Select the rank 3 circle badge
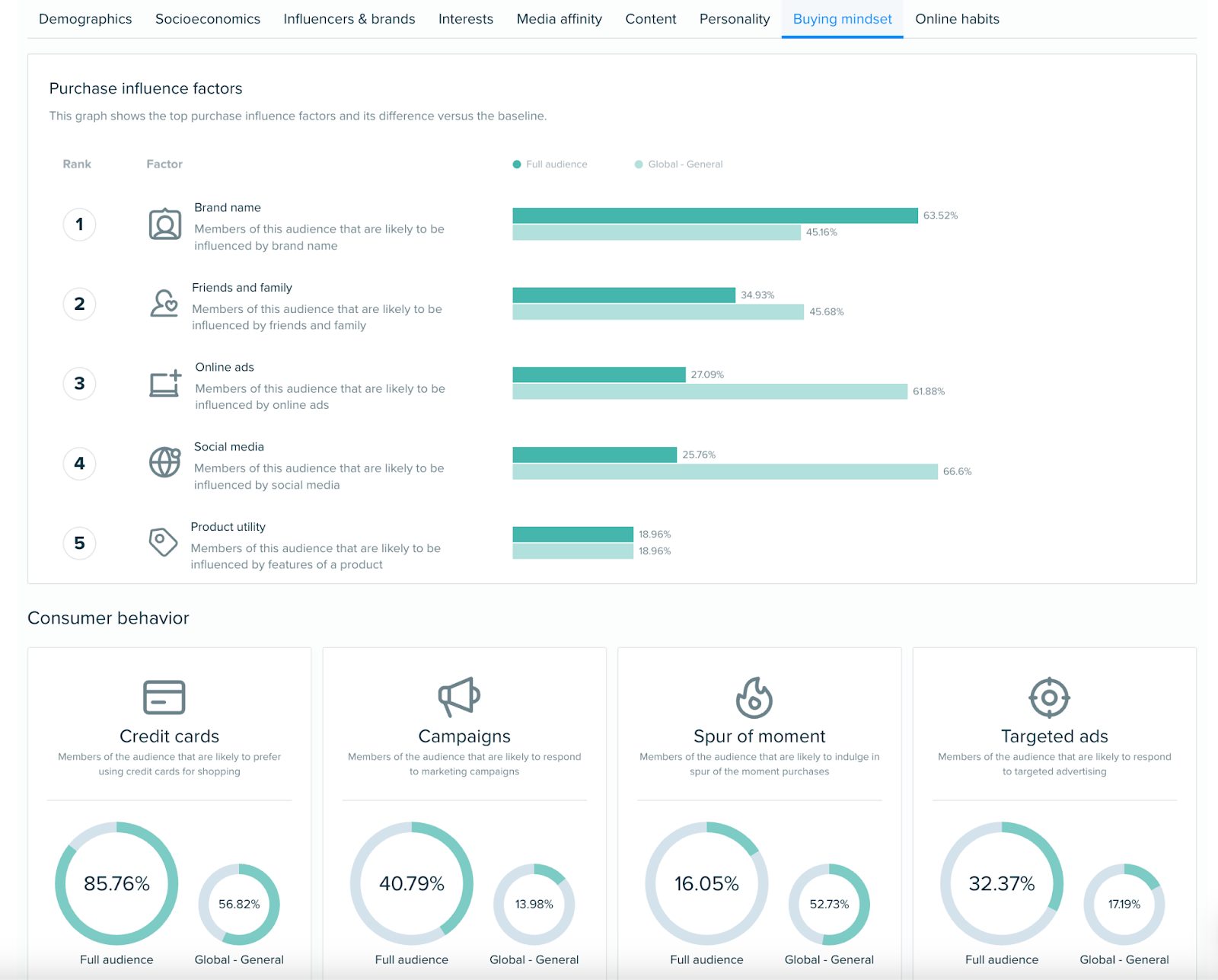This screenshot has height=980, width=1218. [x=79, y=384]
